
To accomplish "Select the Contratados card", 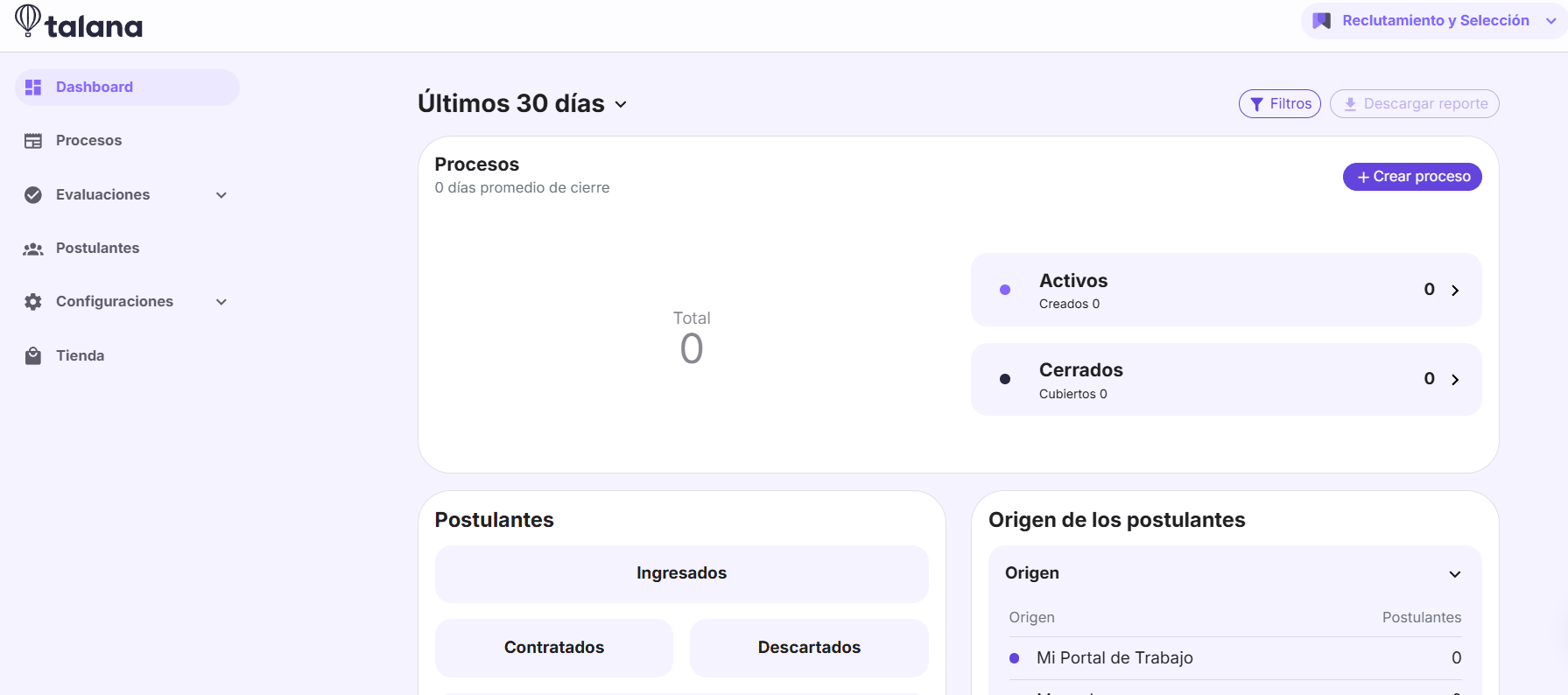I will (x=554, y=648).
